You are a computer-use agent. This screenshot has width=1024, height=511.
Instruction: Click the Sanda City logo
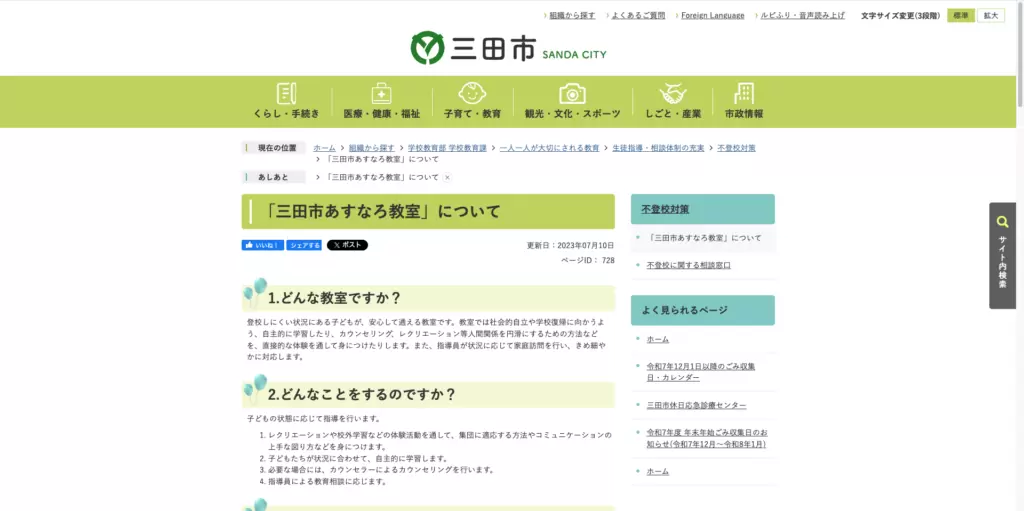coord(508,48)
